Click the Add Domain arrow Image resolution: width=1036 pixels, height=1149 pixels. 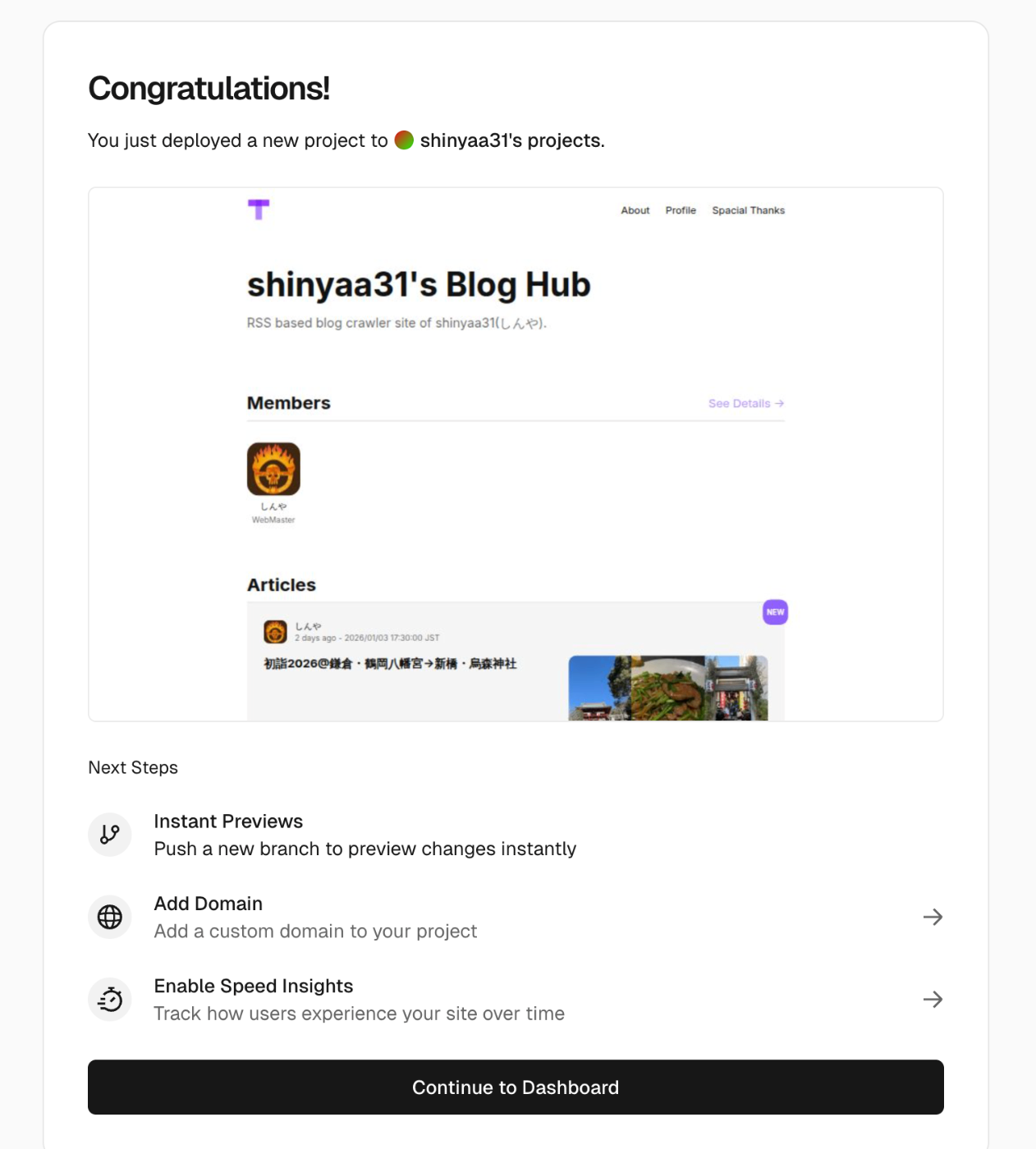click(x=933, y=917)
